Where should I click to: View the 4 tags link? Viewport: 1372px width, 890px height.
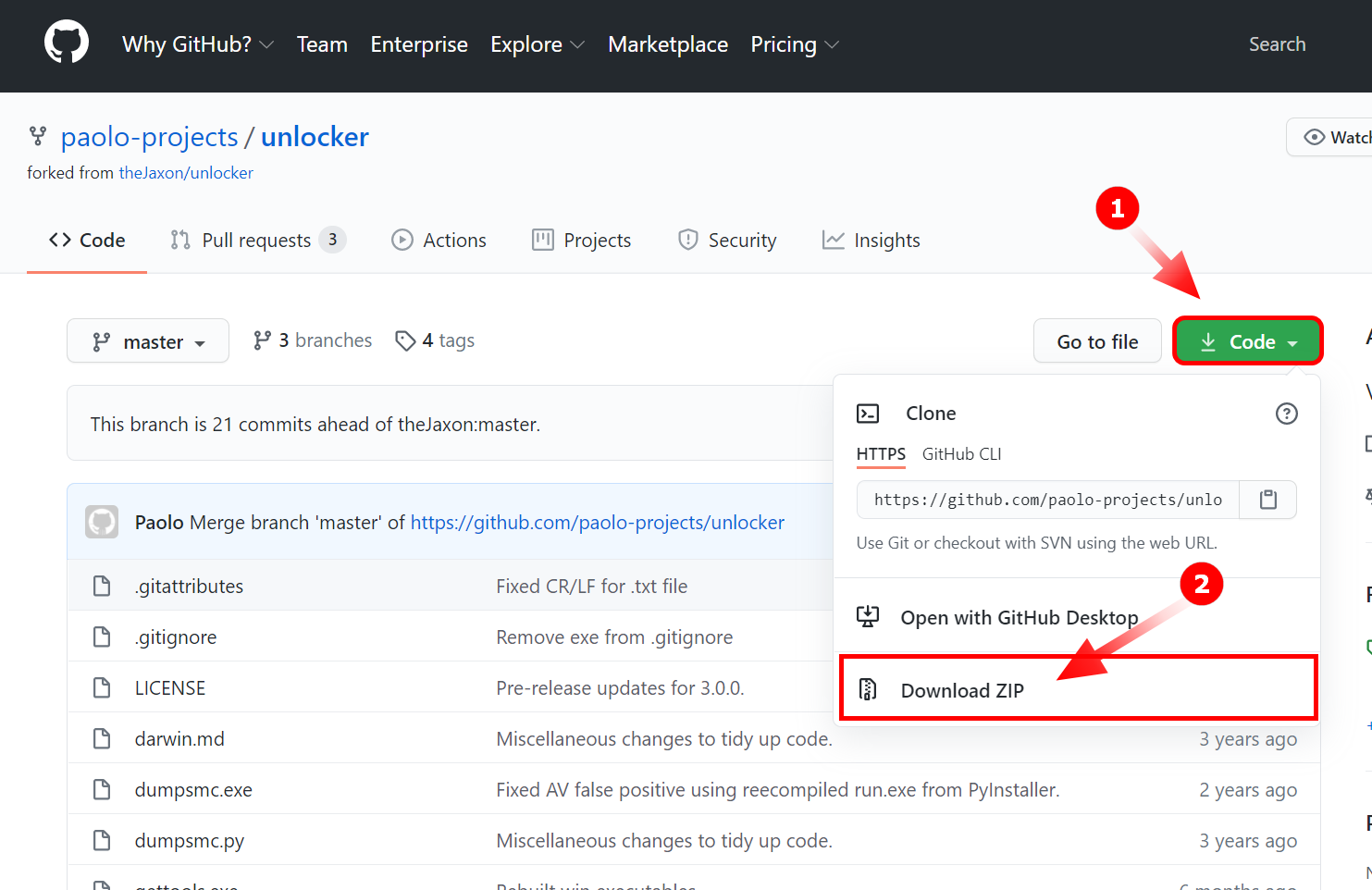435,340
